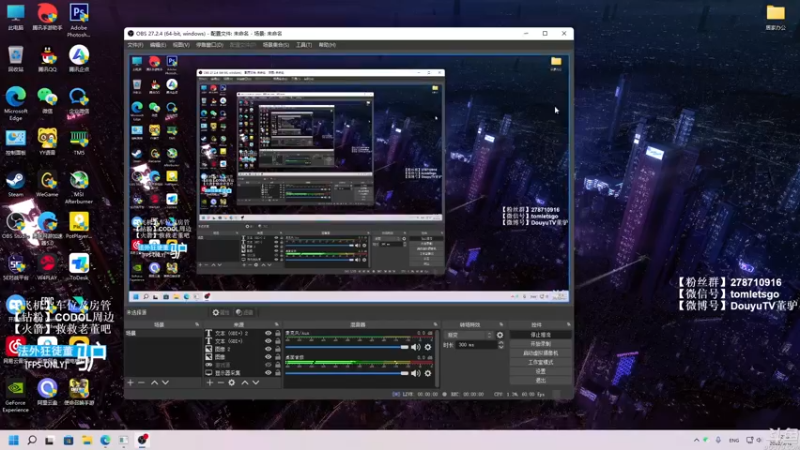Click the 停止推流 button
This screenshot has width=800, height=450.
click(x=540, y=335)
